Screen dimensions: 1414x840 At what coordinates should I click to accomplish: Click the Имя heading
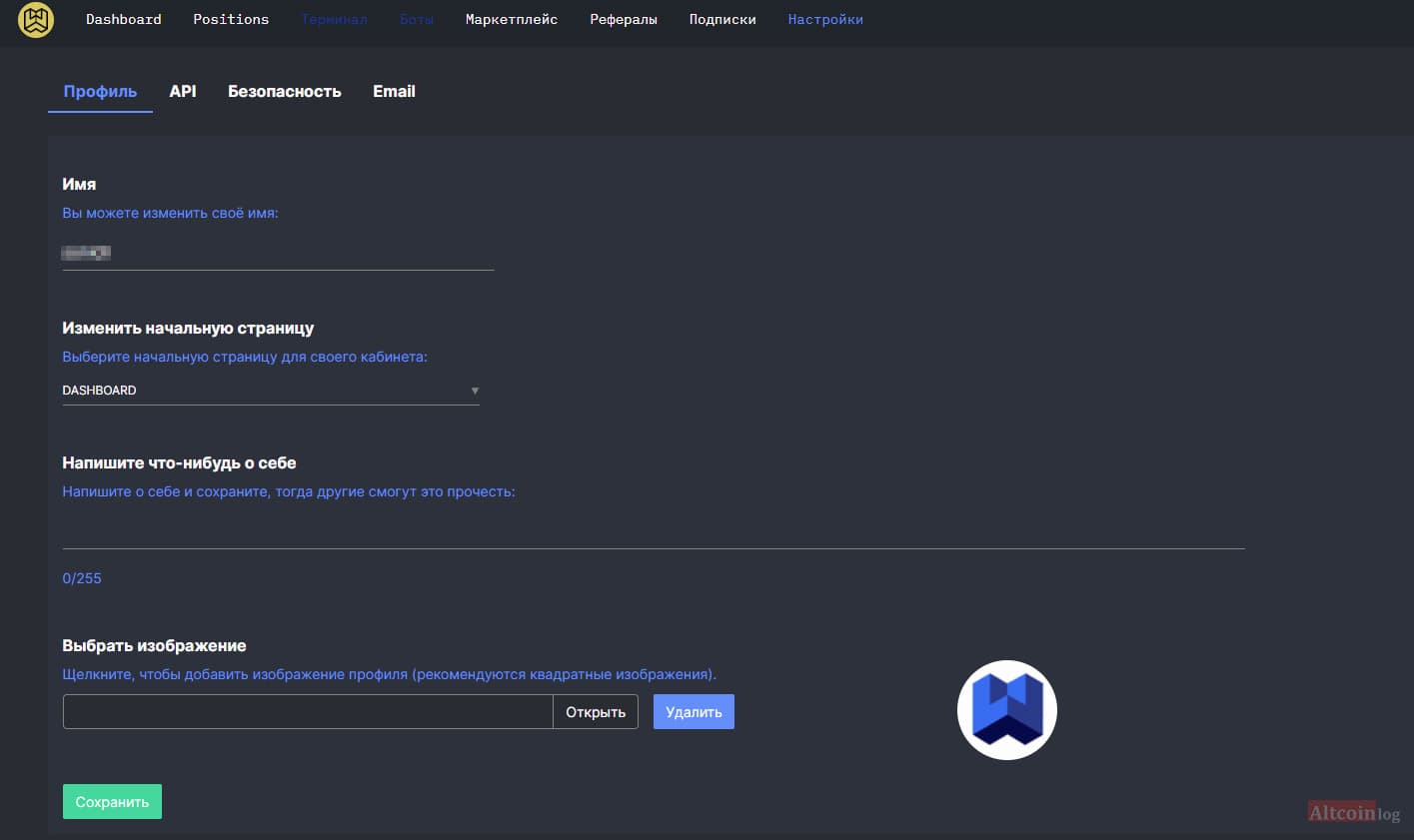[79, 185]
